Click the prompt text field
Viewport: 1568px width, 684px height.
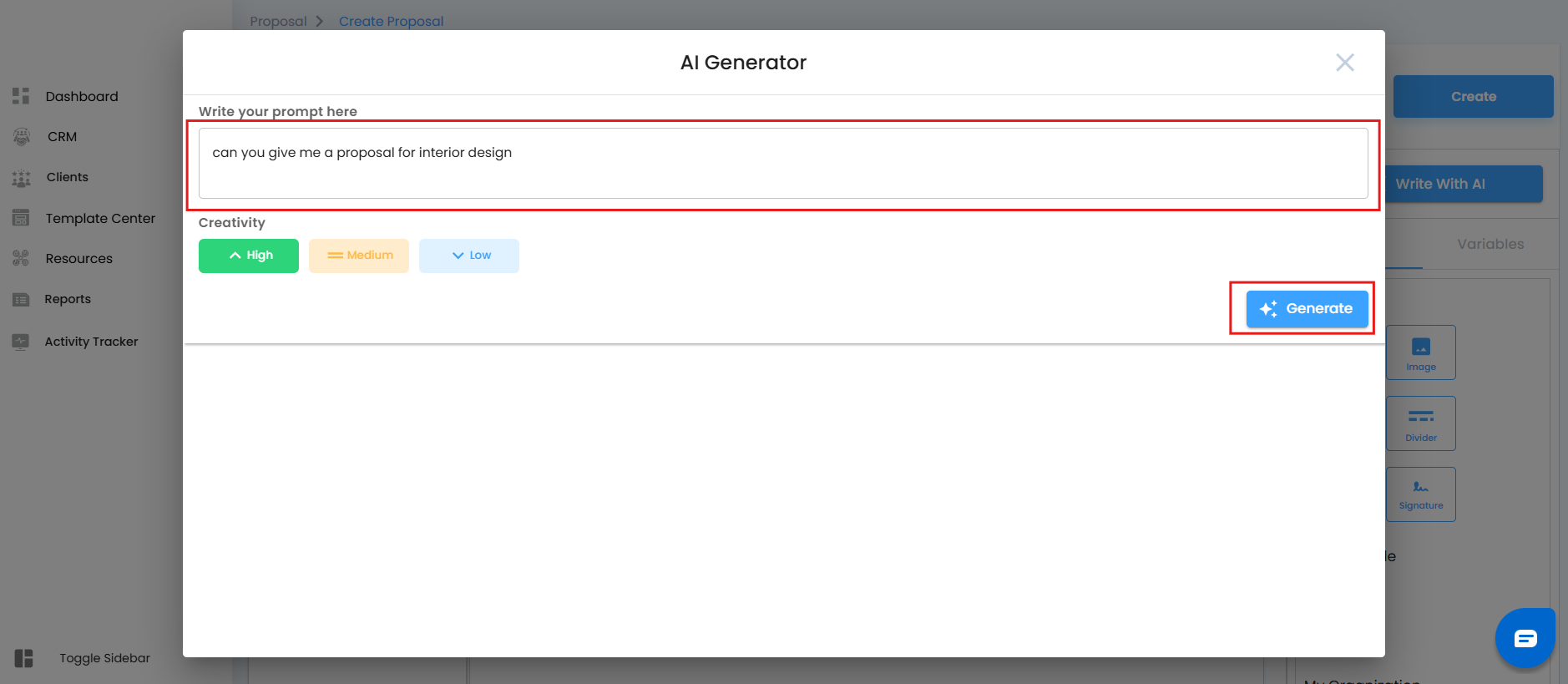coord(782,163)
